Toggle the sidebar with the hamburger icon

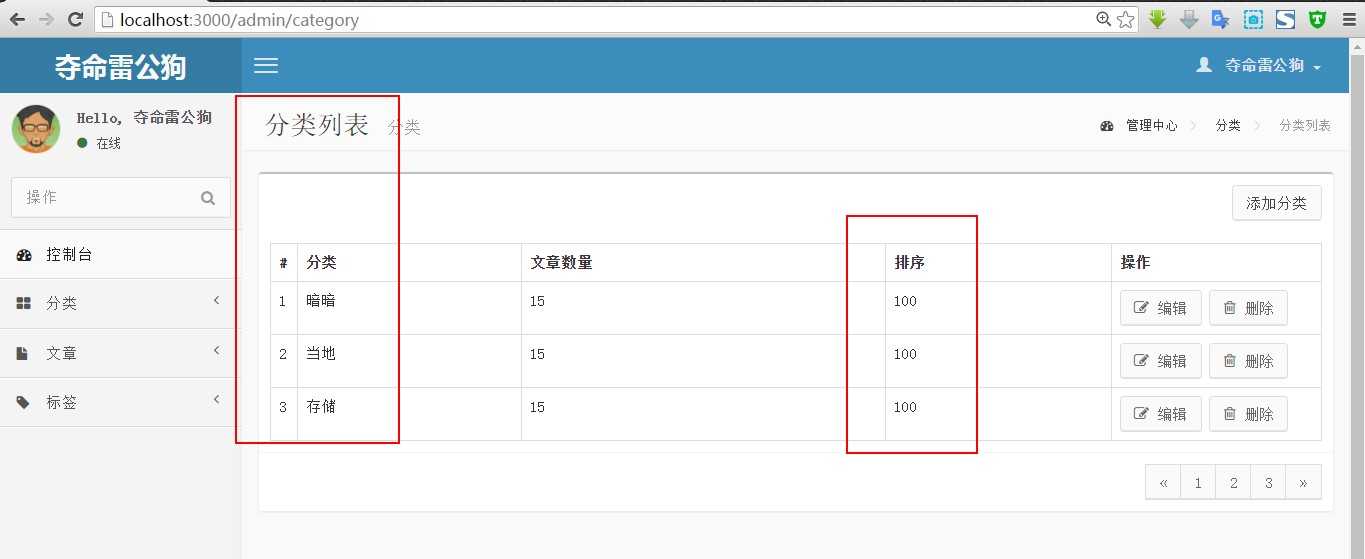tap(266, 66)
